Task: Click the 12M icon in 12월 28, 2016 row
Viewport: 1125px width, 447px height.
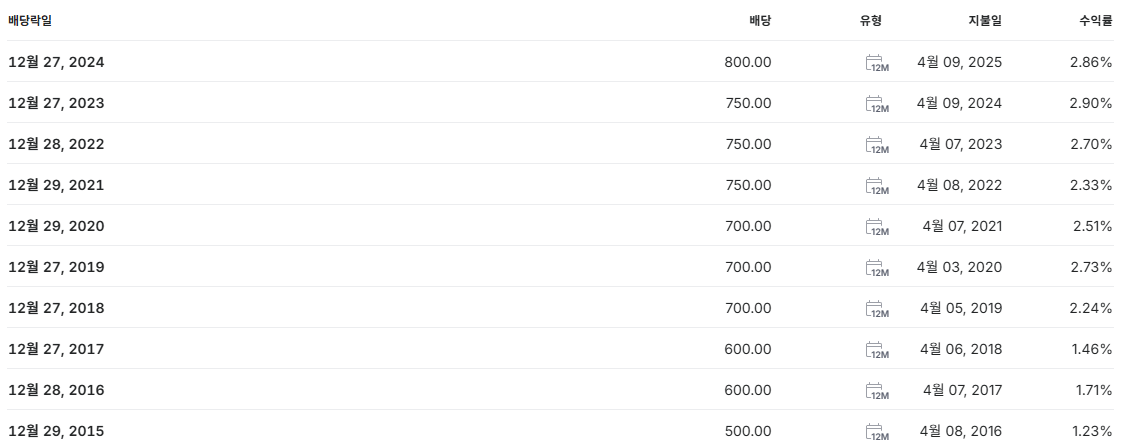Action: pos(877,390)
